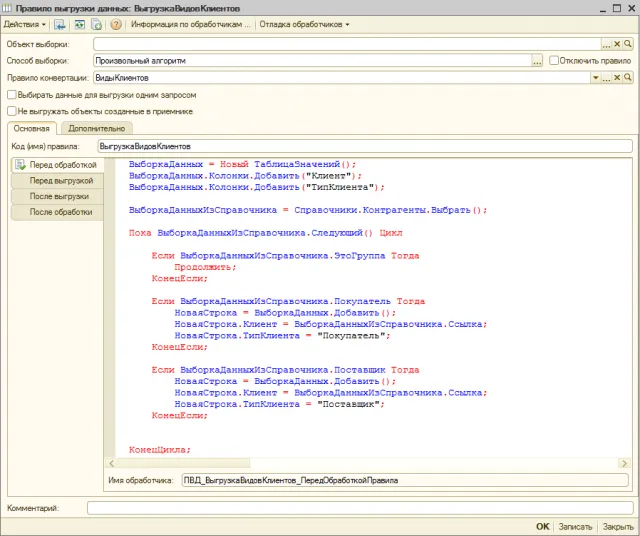Click the checkmark icon beside Перед обработкой
The image size is (640, 536).
(x=20, y=165)
